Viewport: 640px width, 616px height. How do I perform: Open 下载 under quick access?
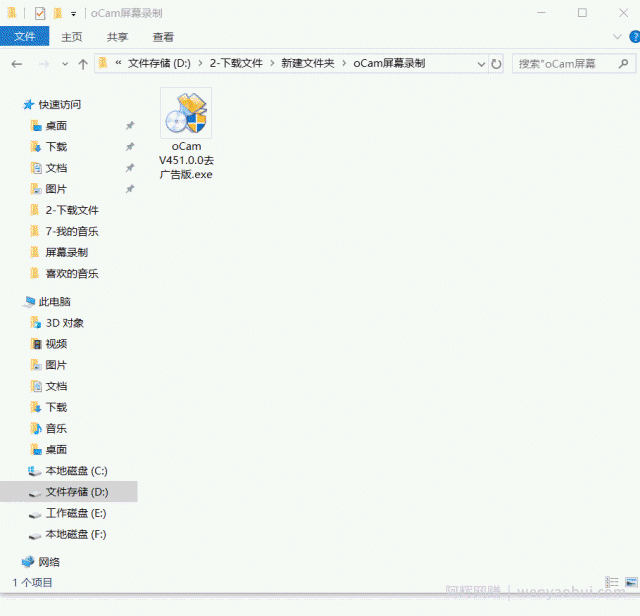[56, 147]
